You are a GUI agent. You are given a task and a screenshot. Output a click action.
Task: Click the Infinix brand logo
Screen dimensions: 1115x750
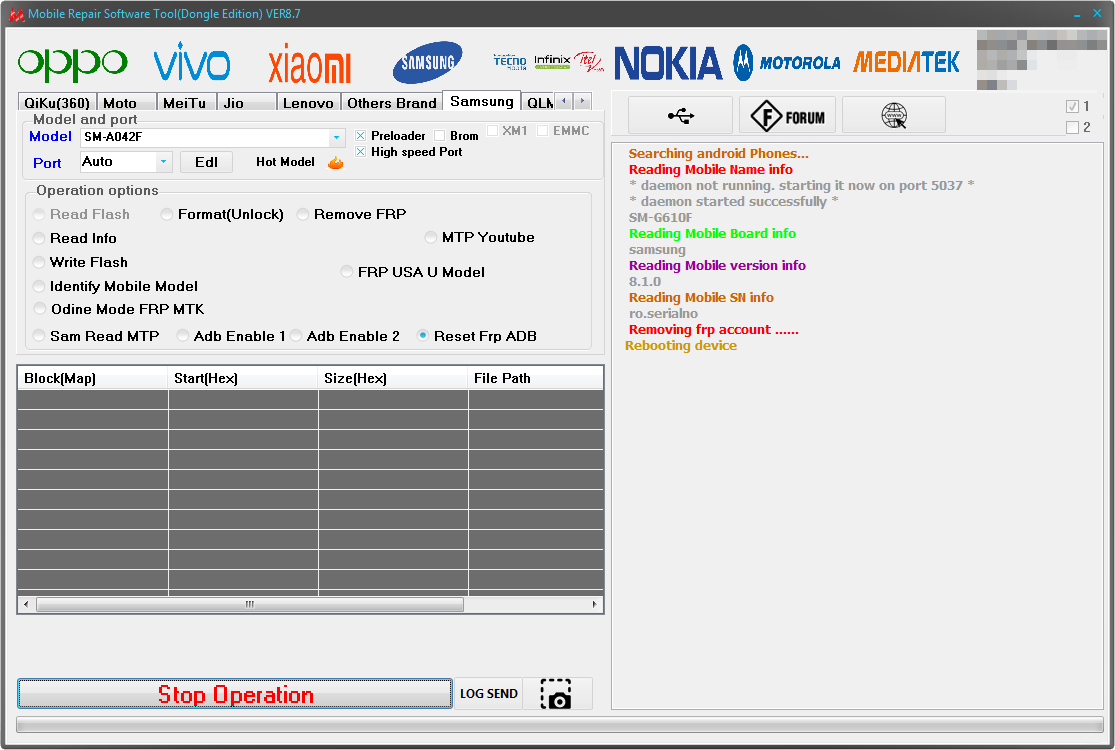coord(552,62)
